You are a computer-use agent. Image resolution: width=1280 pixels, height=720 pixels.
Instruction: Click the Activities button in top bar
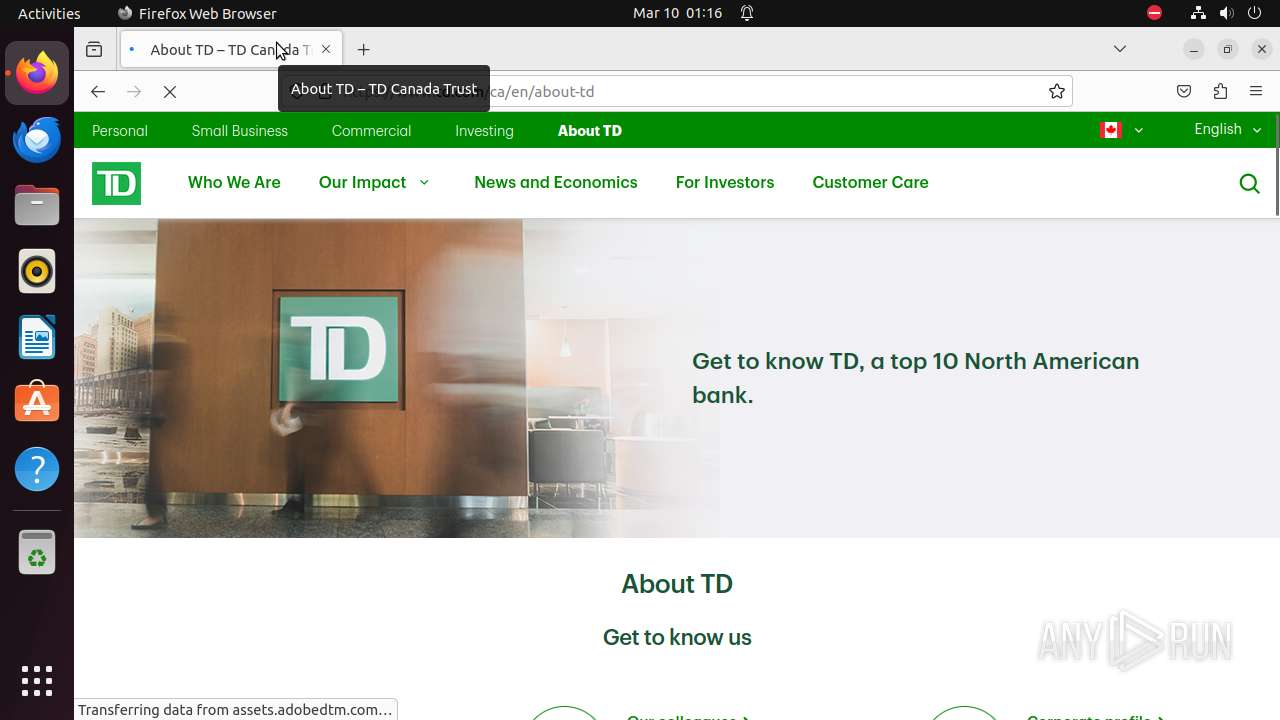(49, 13)
